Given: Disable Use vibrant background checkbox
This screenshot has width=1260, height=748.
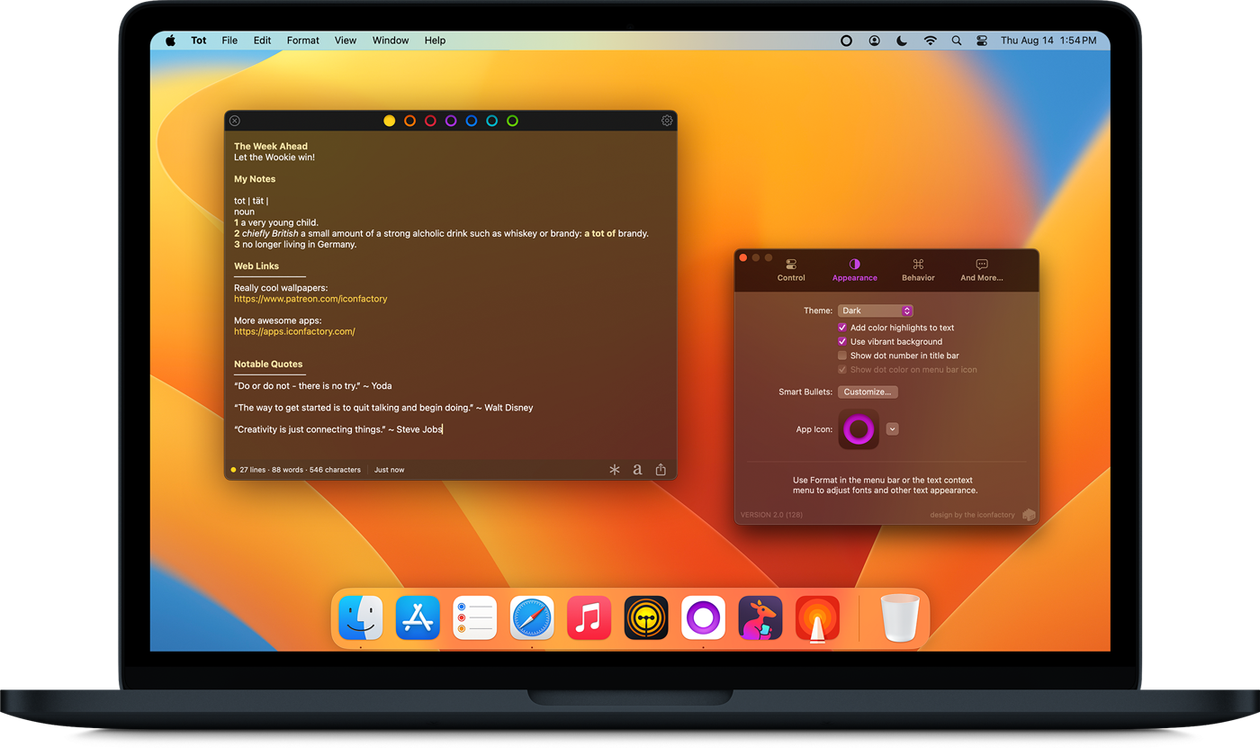Looking at the screenshot, I should (842, 342).
